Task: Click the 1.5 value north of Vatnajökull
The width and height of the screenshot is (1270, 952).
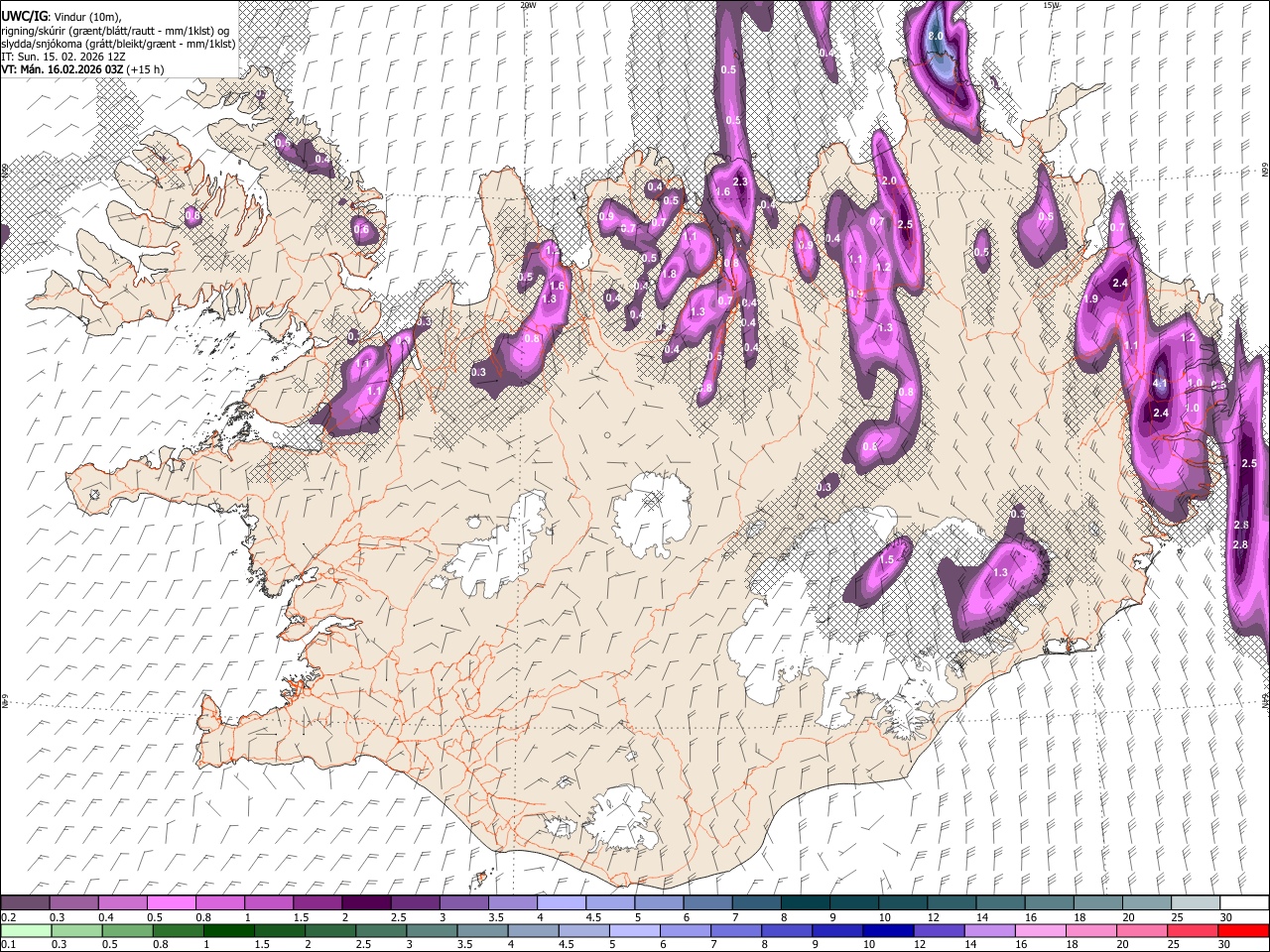Action: (x=887, y=560)
